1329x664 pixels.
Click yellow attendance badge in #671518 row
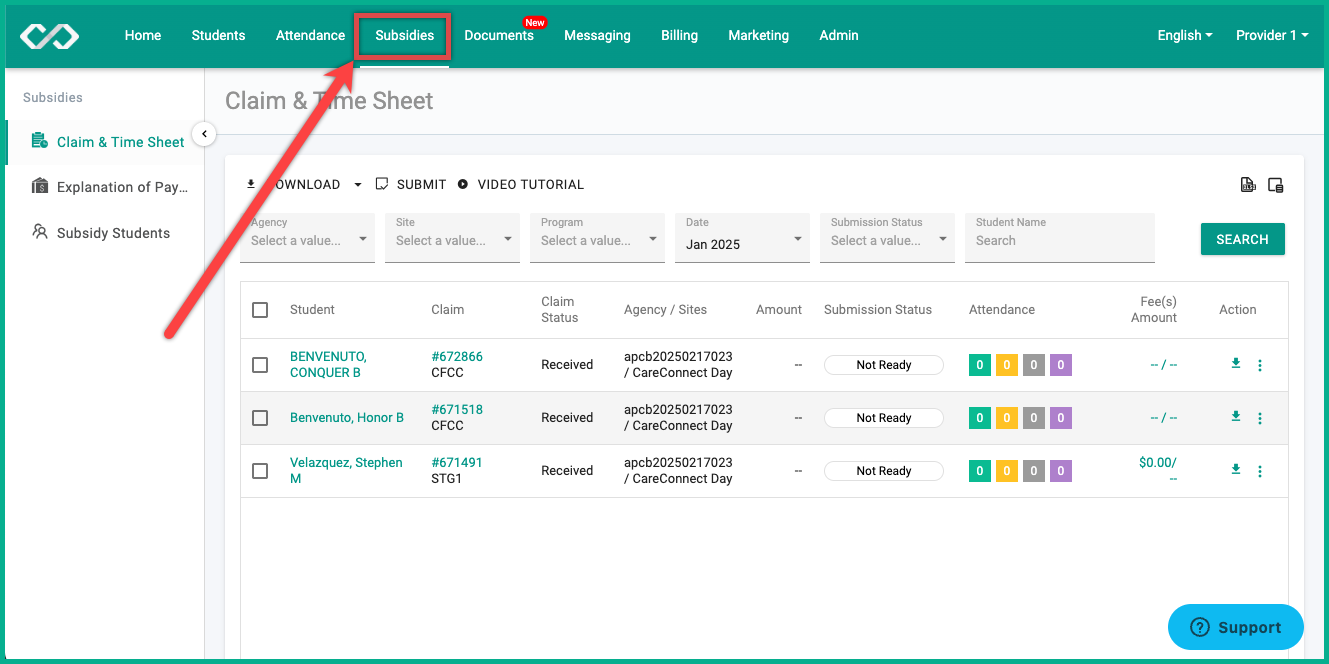point(1007,417)
